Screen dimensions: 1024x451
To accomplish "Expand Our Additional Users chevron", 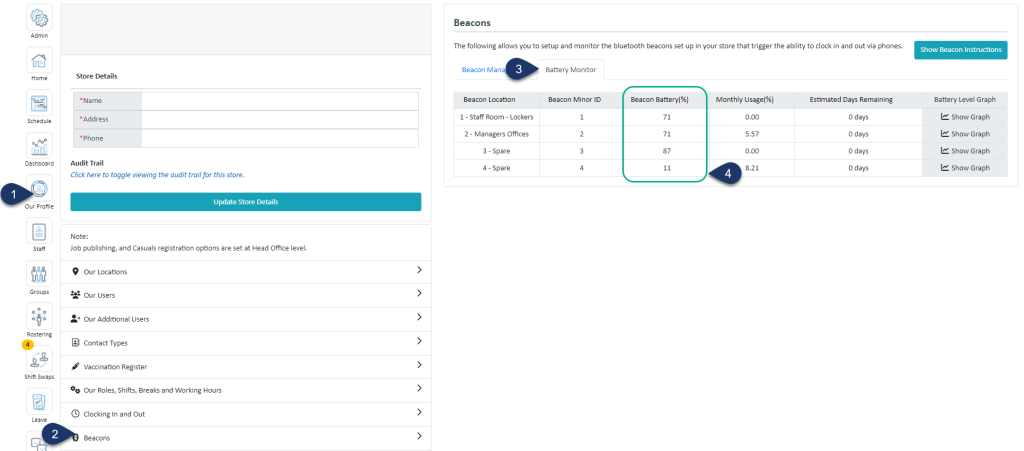I will point(419,317).
